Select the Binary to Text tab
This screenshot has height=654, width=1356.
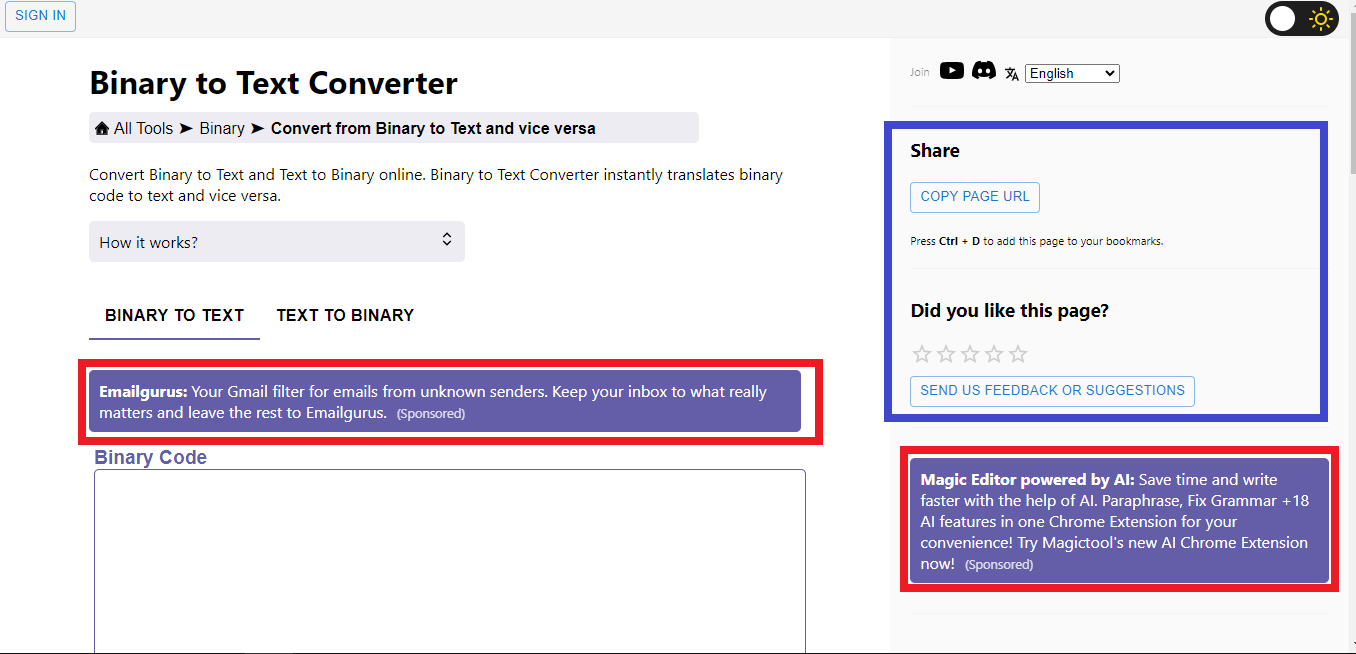pos(174,316)
